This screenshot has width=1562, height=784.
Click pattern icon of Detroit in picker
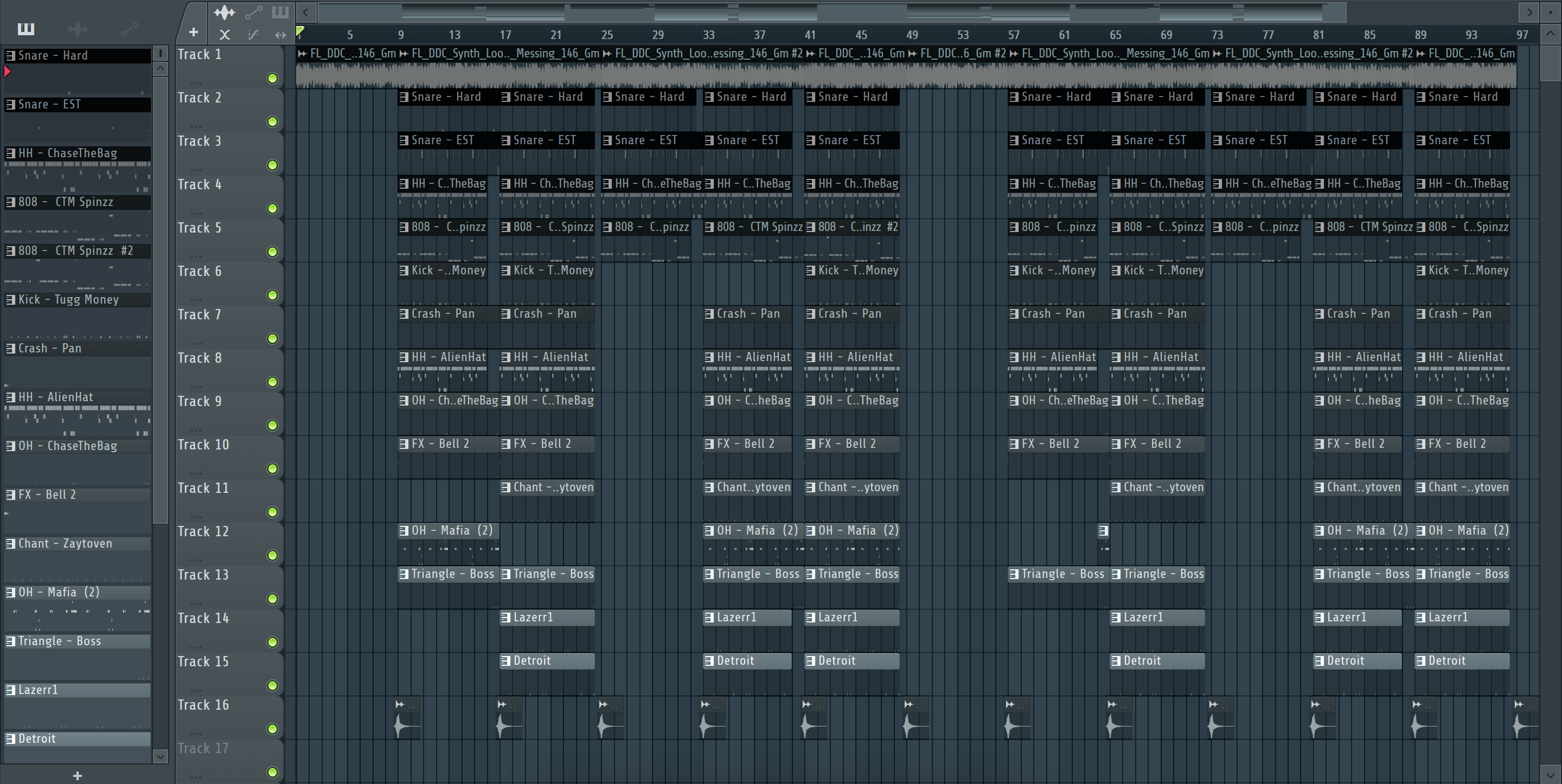10,738
